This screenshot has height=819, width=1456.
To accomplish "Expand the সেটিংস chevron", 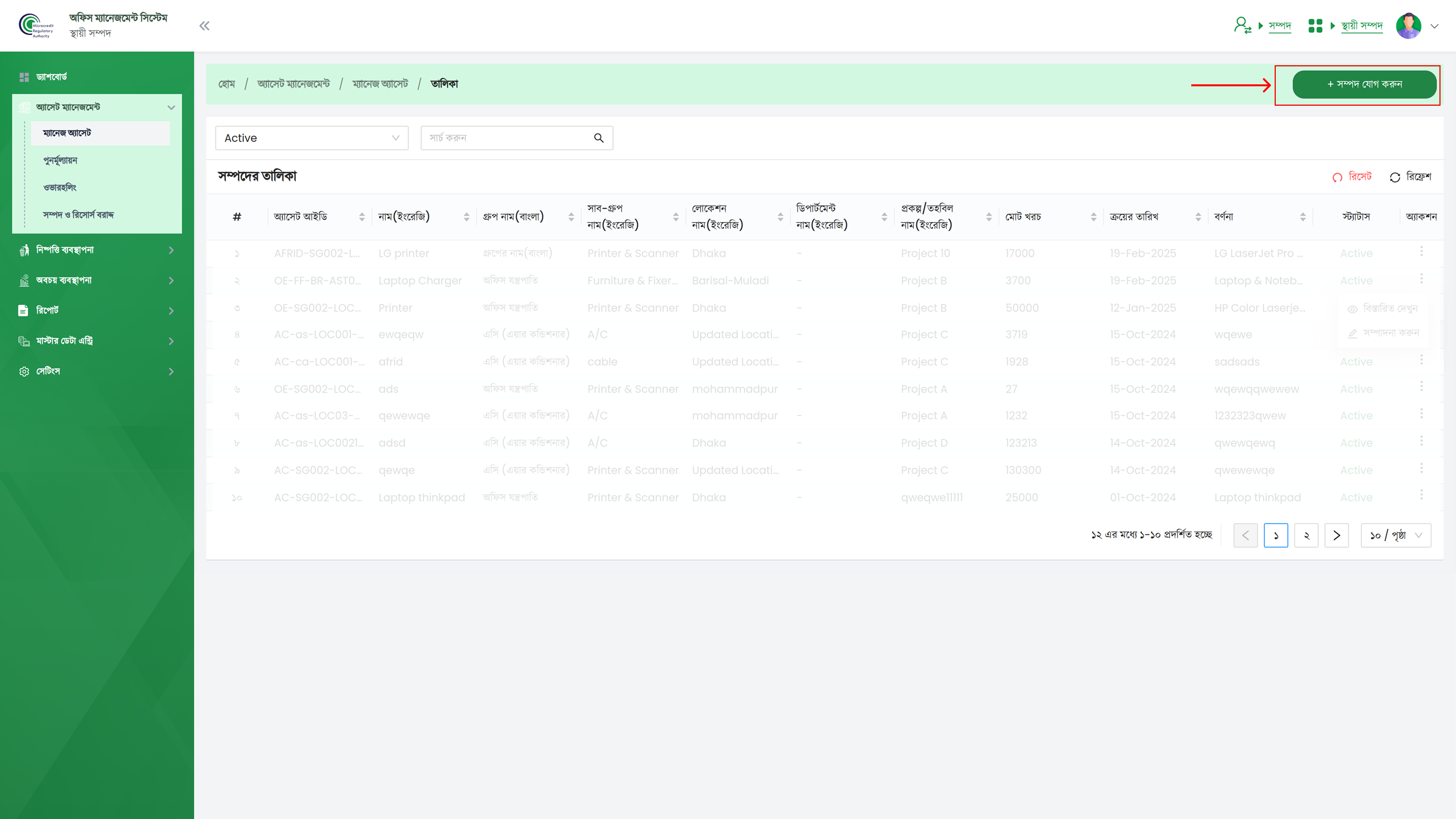I will point(171,371).
